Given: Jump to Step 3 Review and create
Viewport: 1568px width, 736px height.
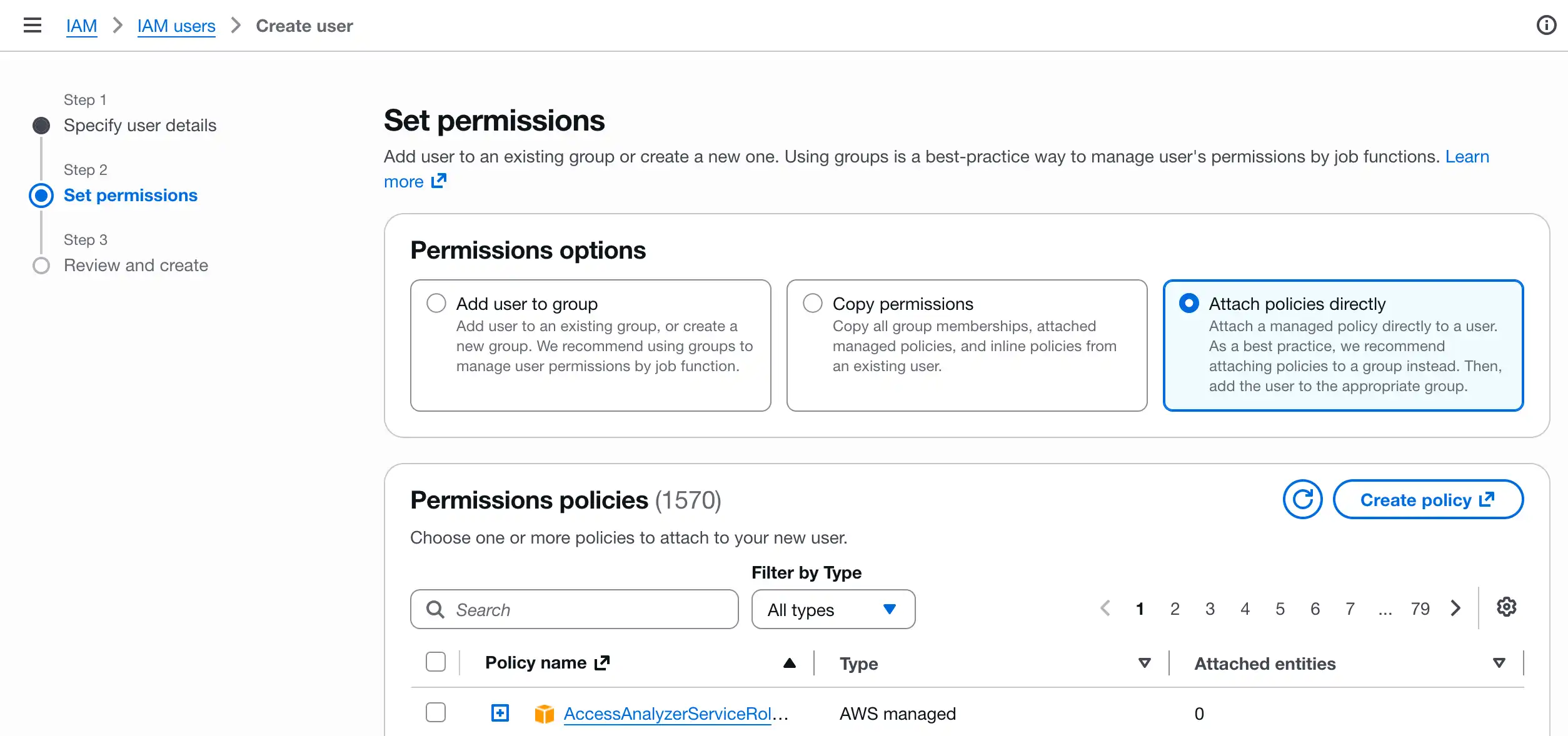Looking at the screenshot, I should 136,266.
